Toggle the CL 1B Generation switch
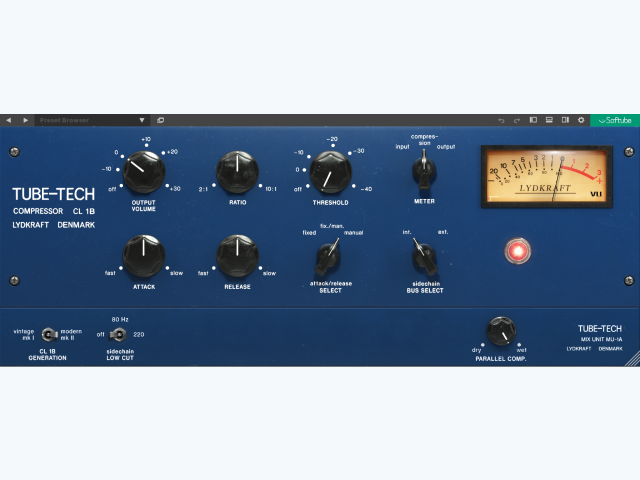640x480 pixels. pos(49,335)
